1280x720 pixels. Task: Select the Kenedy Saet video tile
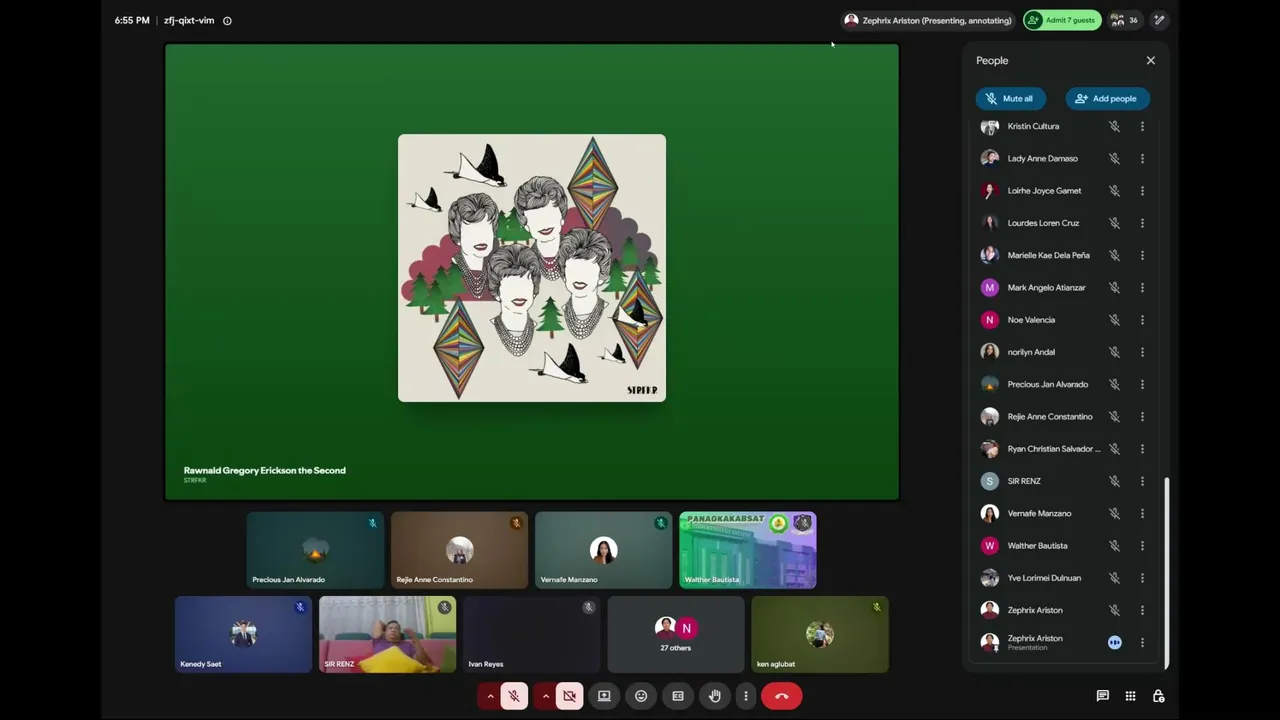click(x=243, y=634)
